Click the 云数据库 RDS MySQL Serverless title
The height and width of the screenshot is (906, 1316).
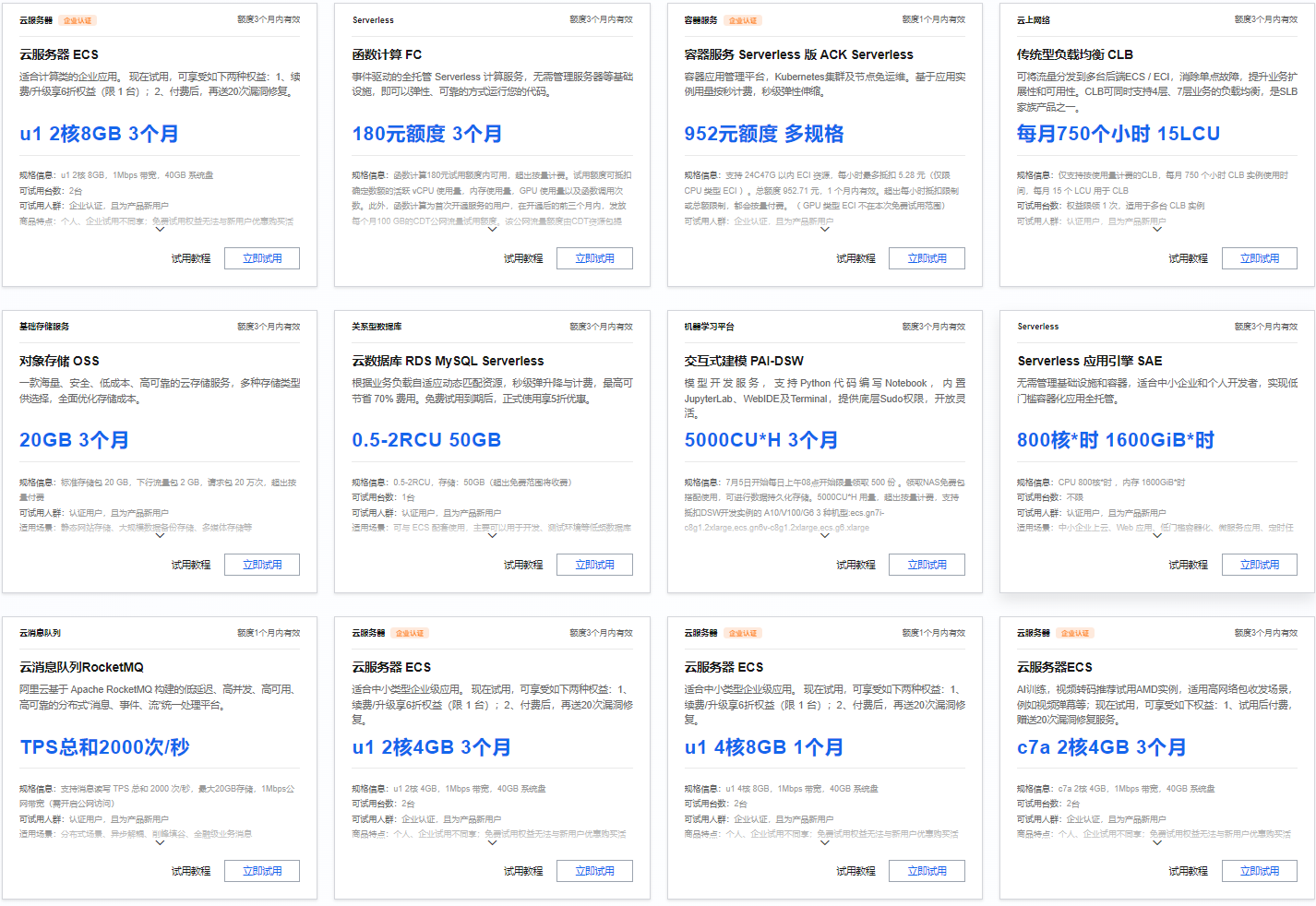click(x=448, y=361)
